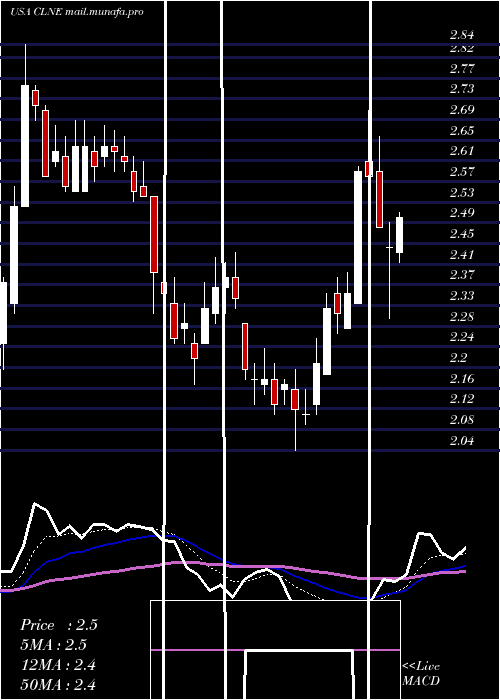
Task: Click the "5MA : 2.5" readout
Action: click(54, 645)
